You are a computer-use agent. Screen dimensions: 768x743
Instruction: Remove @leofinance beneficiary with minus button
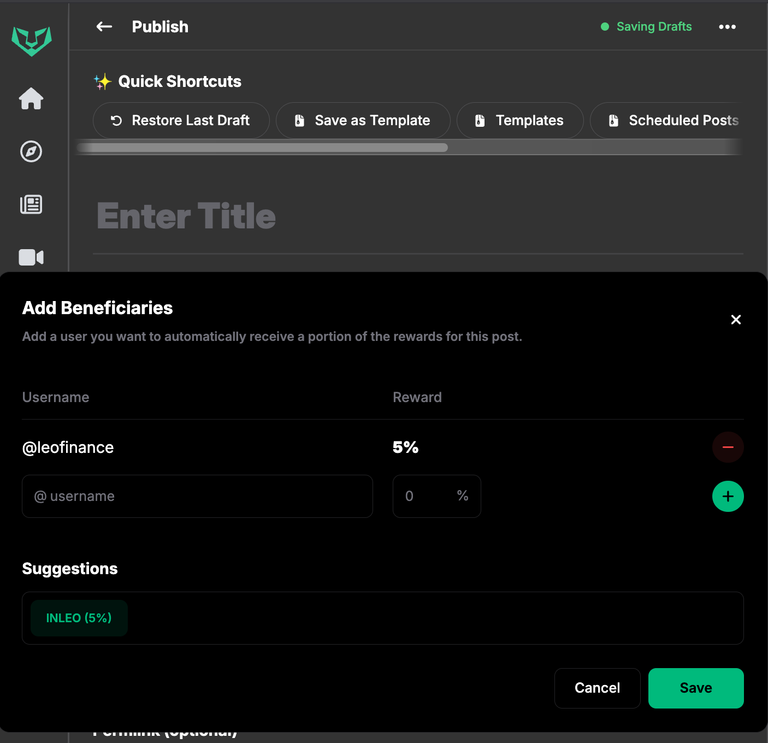coord(728,447)
